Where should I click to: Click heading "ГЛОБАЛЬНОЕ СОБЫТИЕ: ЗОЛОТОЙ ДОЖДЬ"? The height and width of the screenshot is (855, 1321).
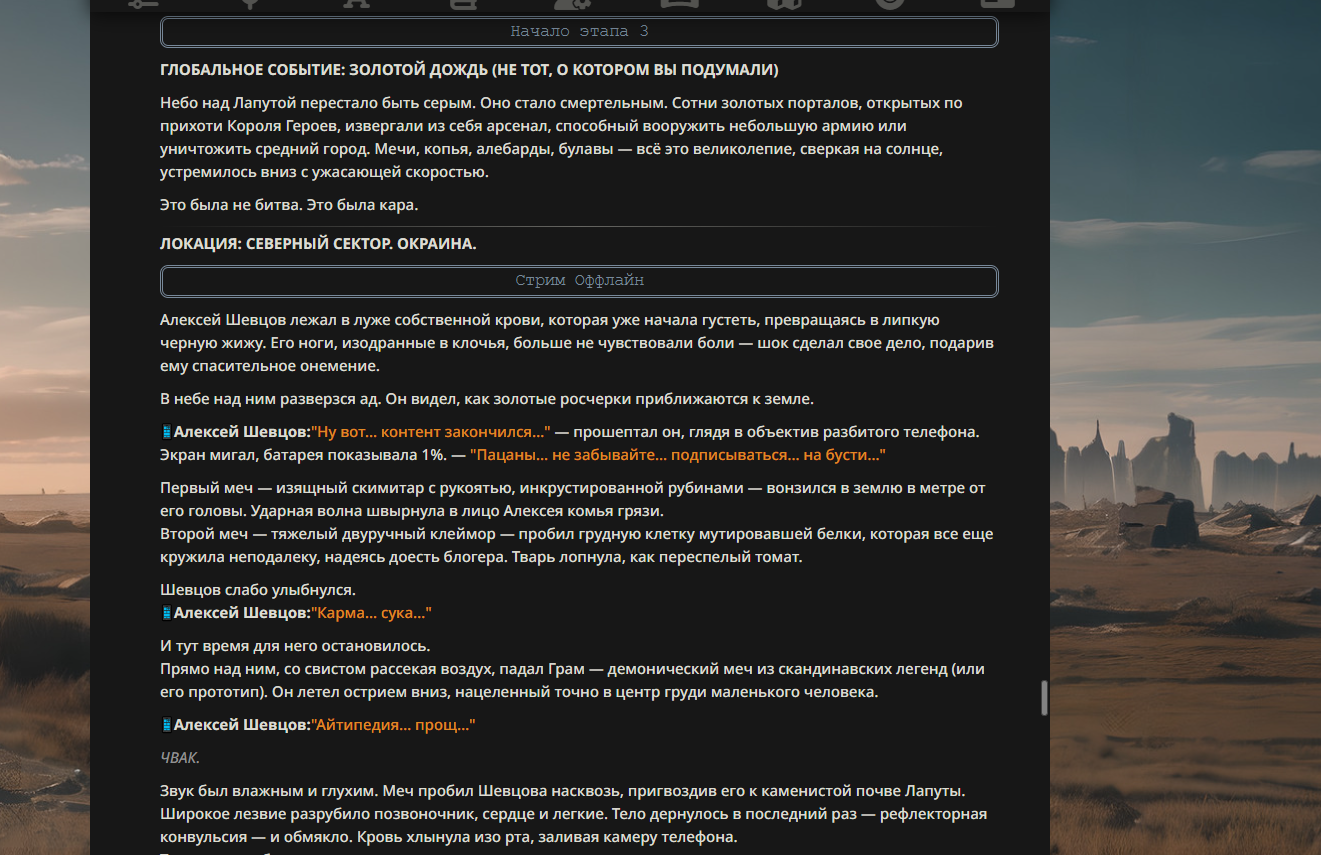(469, 70)
